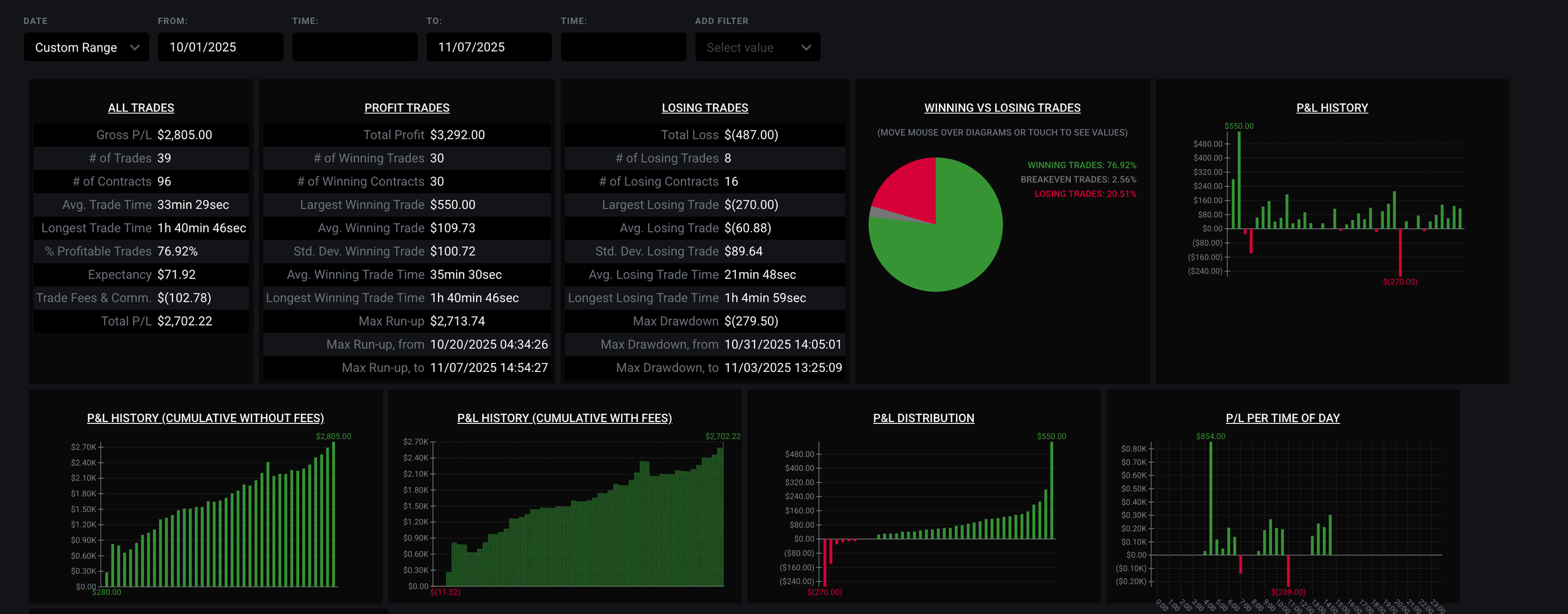Click the P&L HISTORY chart title
This screenshot has width=1568, height=614.
(1332, 107)
